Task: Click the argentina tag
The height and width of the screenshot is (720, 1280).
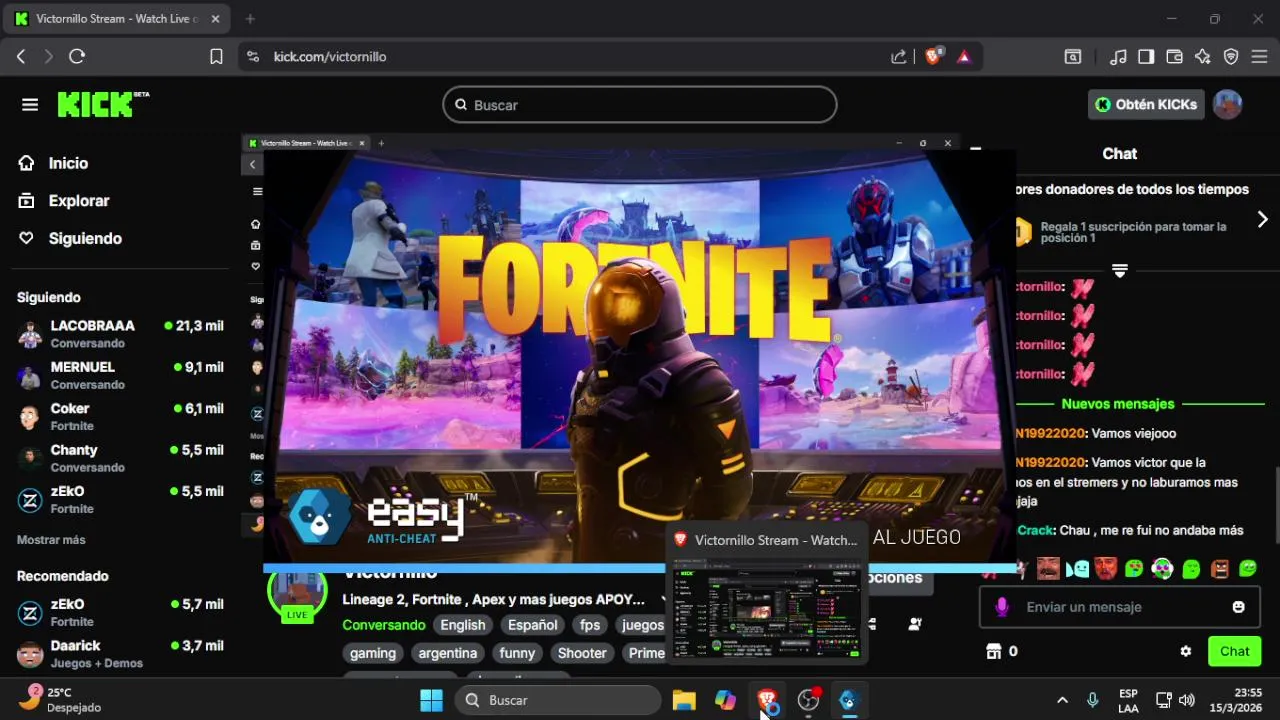Action: [448, 653]
